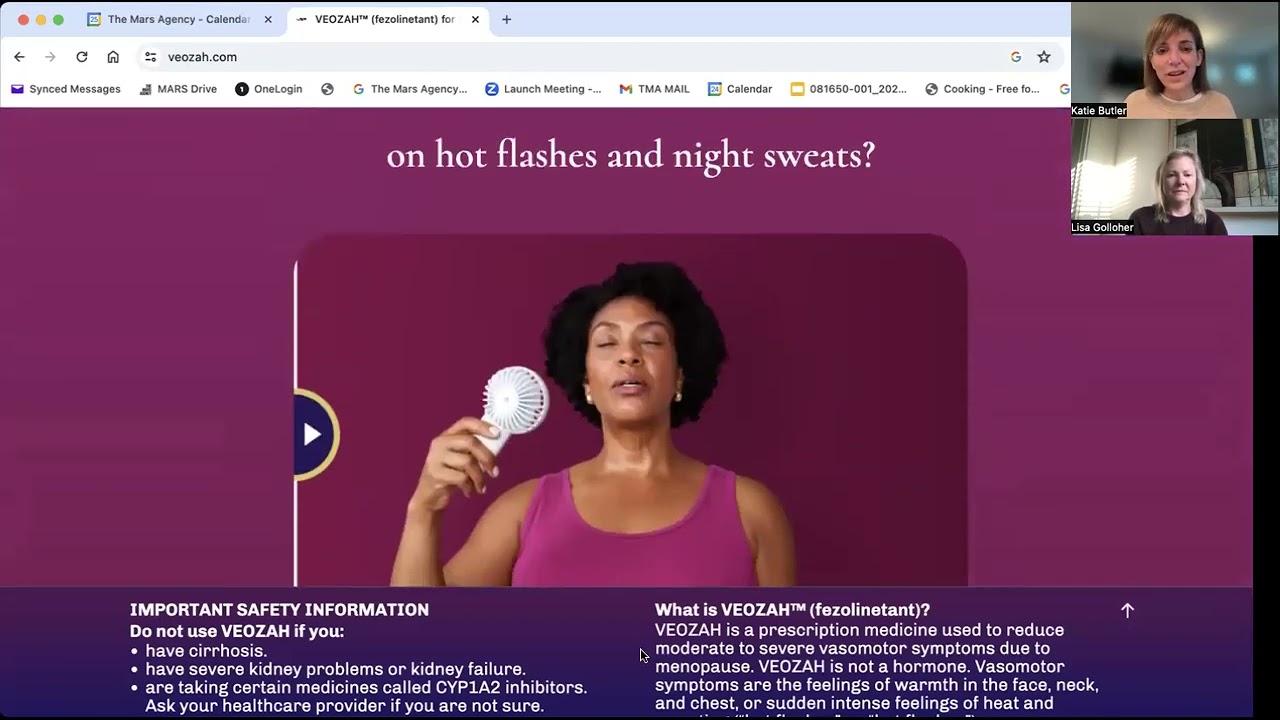Play the hot flashes video
The width and height of the screenshot is (1280, 720).
coord(313,434)
